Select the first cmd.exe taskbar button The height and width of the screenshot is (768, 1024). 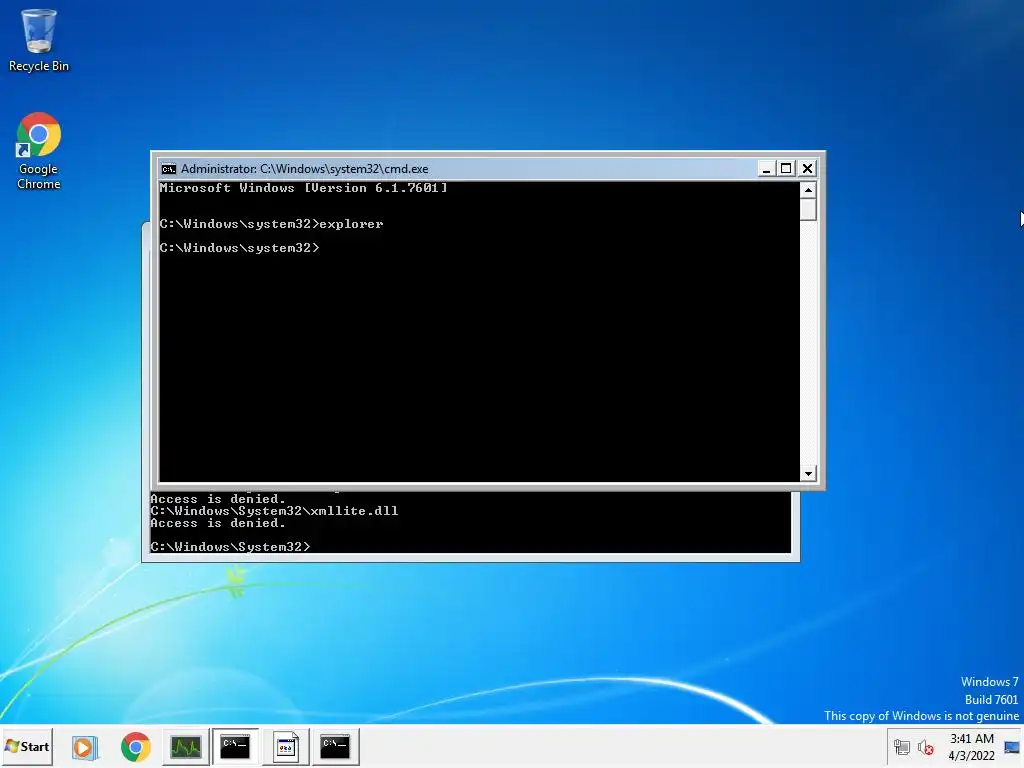coord(235,746)
